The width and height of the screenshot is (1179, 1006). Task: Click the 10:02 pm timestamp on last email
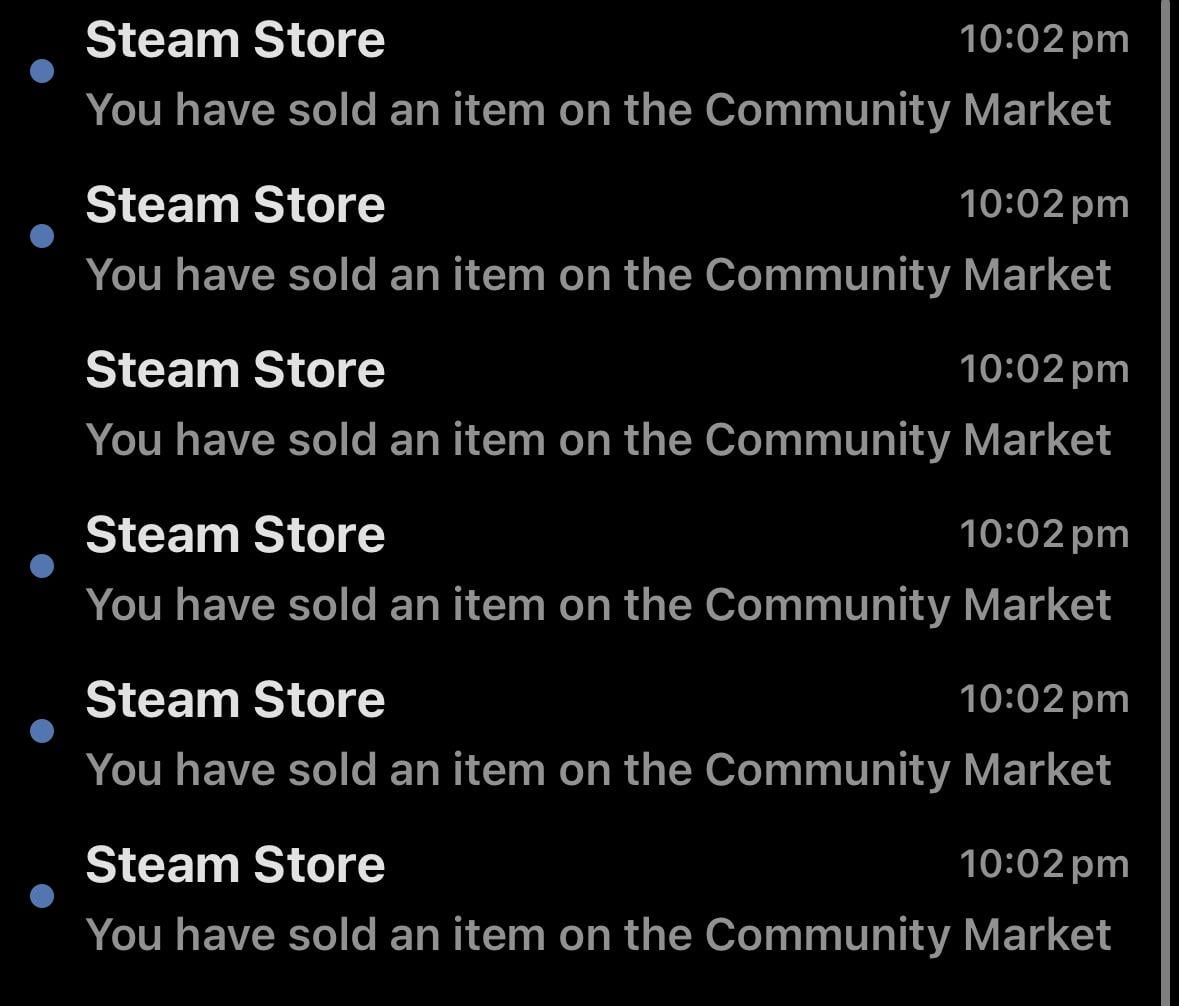pyautogui.click(x=1043, y=865)
